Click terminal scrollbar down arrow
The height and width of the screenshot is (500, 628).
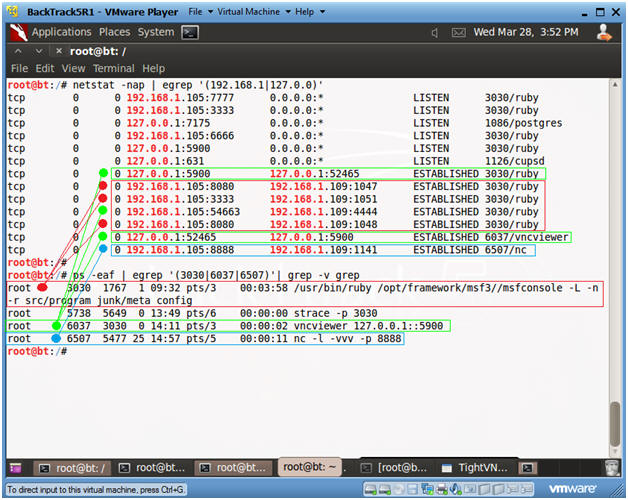pyautogui.click(x=615, y=451)
